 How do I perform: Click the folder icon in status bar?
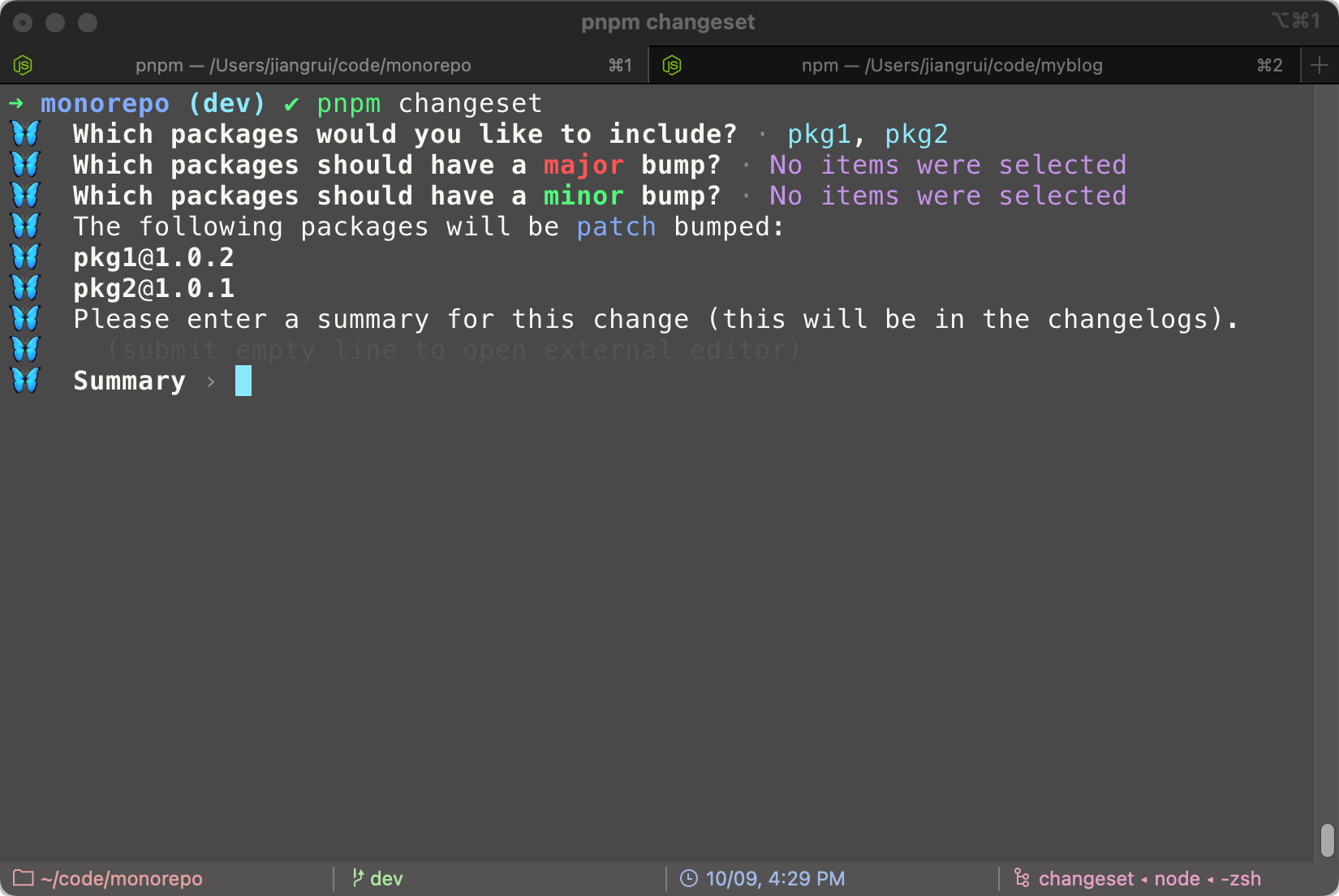[23, 878]
